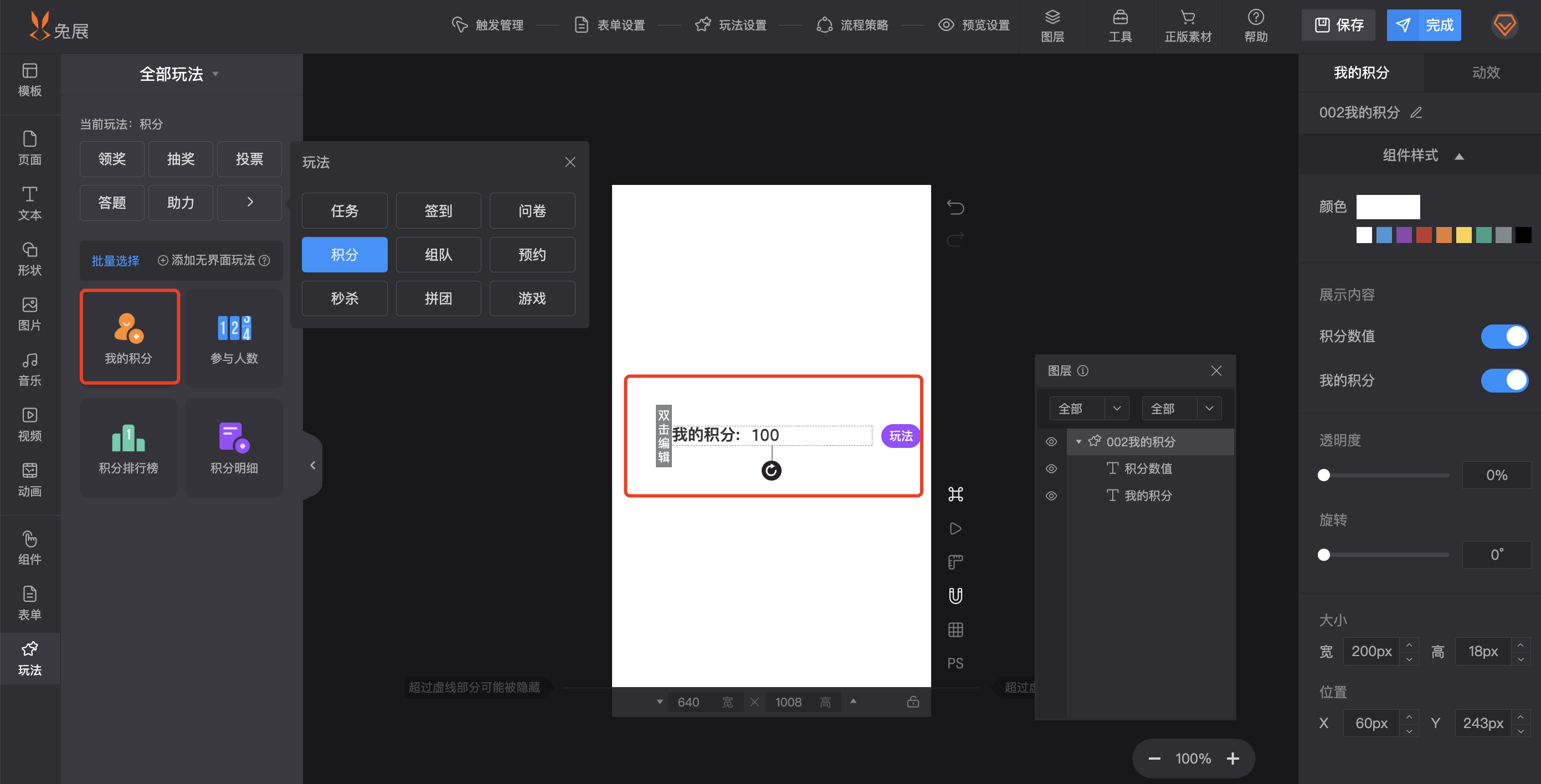Select the 积分 play type
The image size is (1541, 784).
point(344,254)
